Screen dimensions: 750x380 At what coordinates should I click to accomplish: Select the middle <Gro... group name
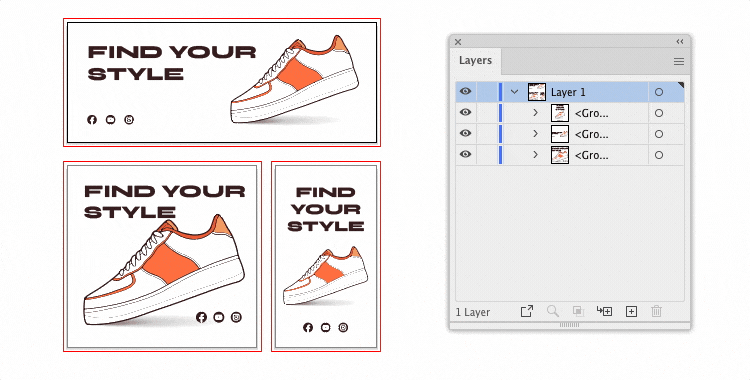(592, 134)
